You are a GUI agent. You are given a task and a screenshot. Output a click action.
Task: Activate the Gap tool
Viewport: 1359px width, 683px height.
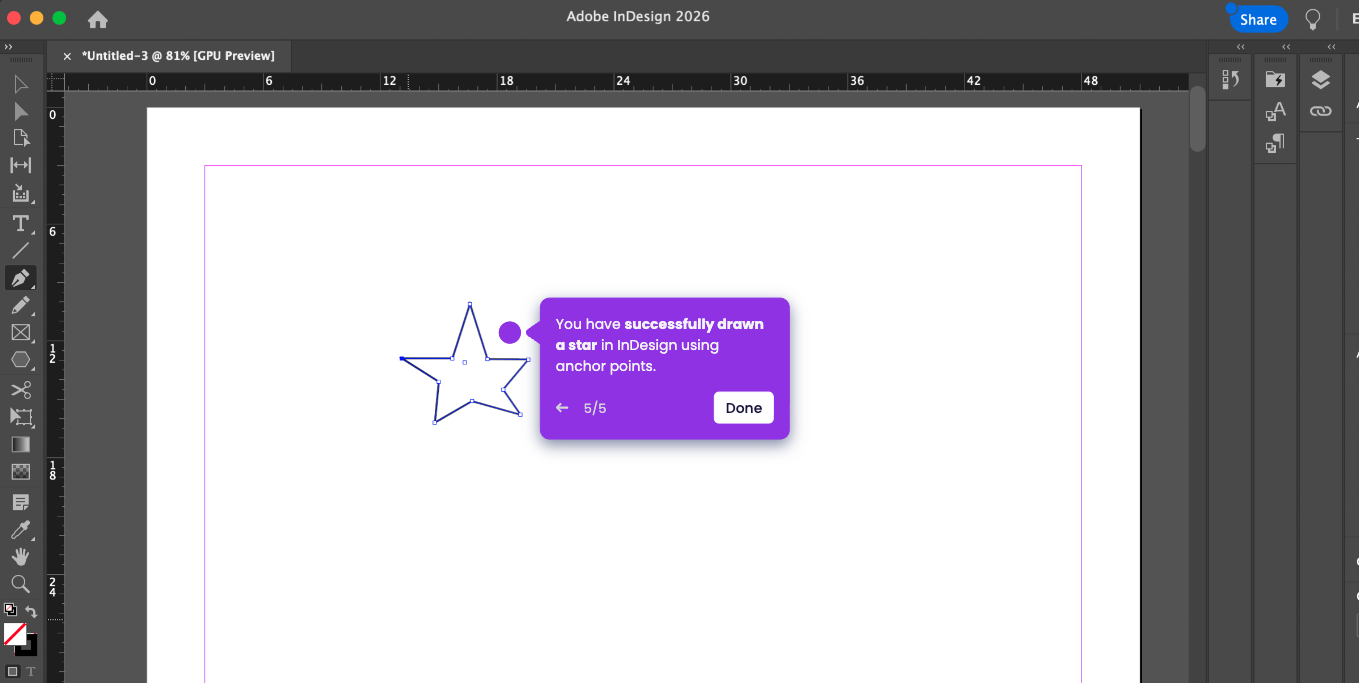tap(20, 165)
